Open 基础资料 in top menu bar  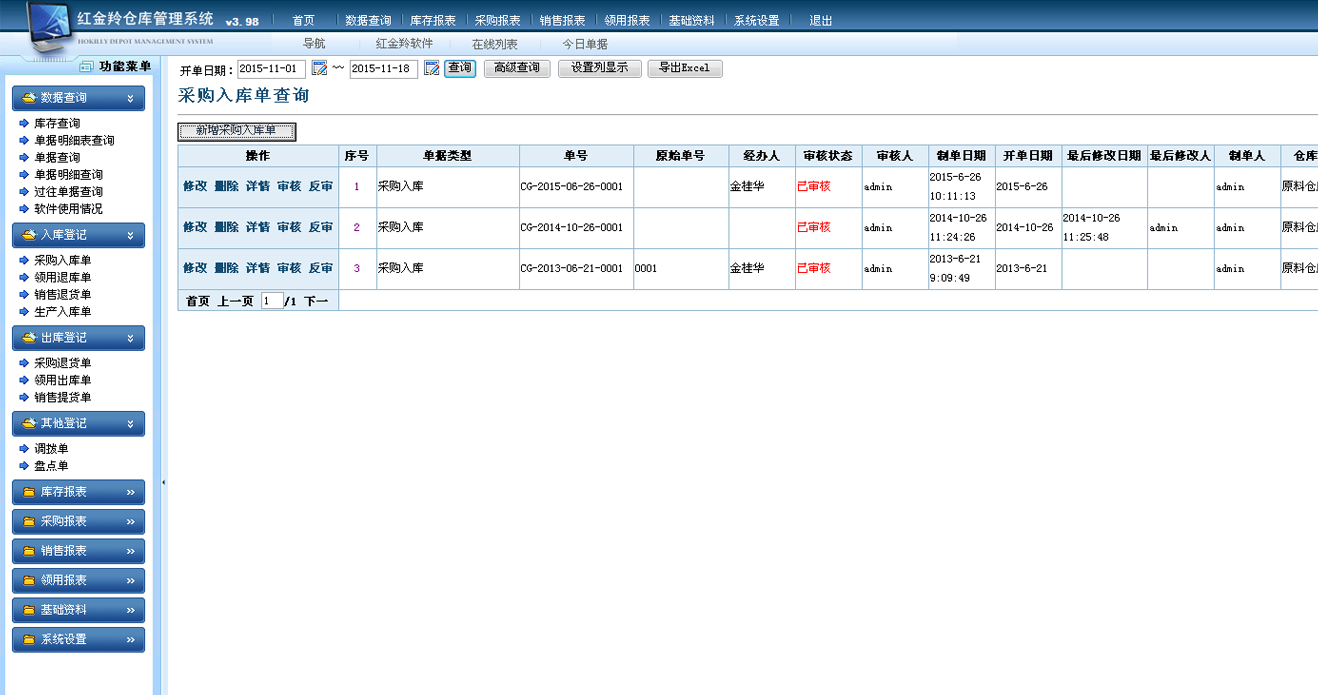[692, 20]
